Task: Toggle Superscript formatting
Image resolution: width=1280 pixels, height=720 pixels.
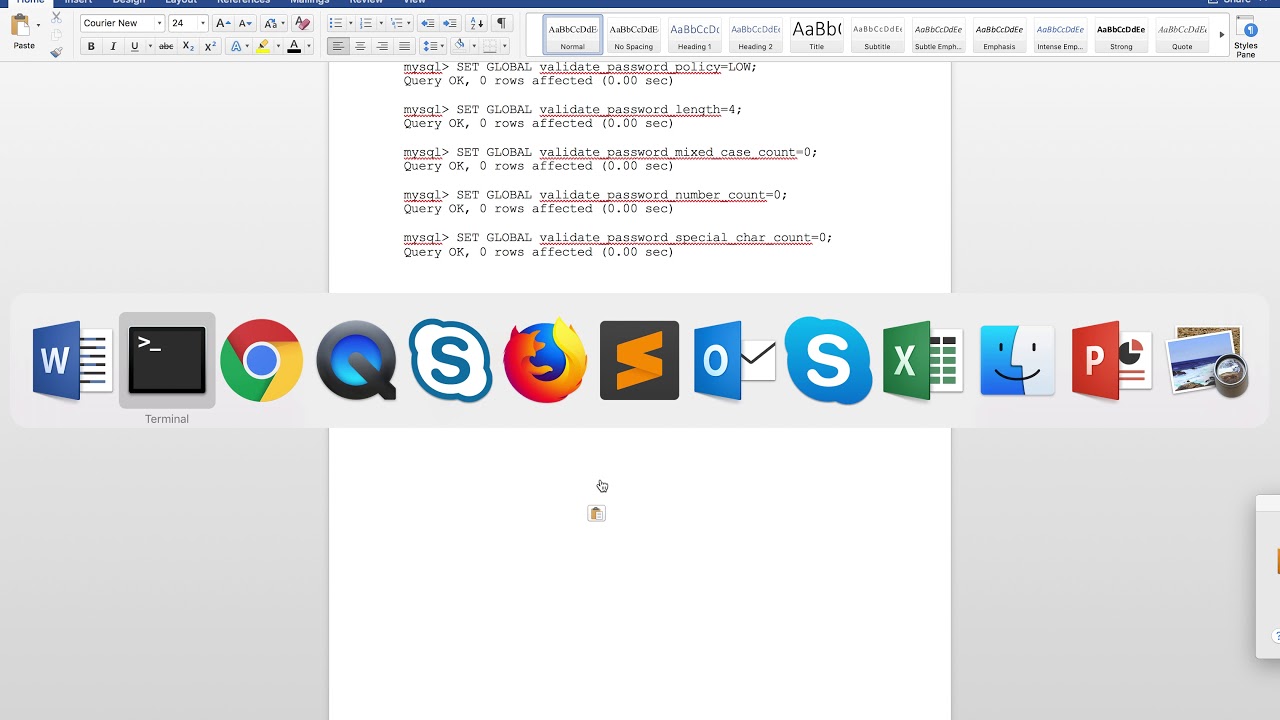Action: point(210,46)
